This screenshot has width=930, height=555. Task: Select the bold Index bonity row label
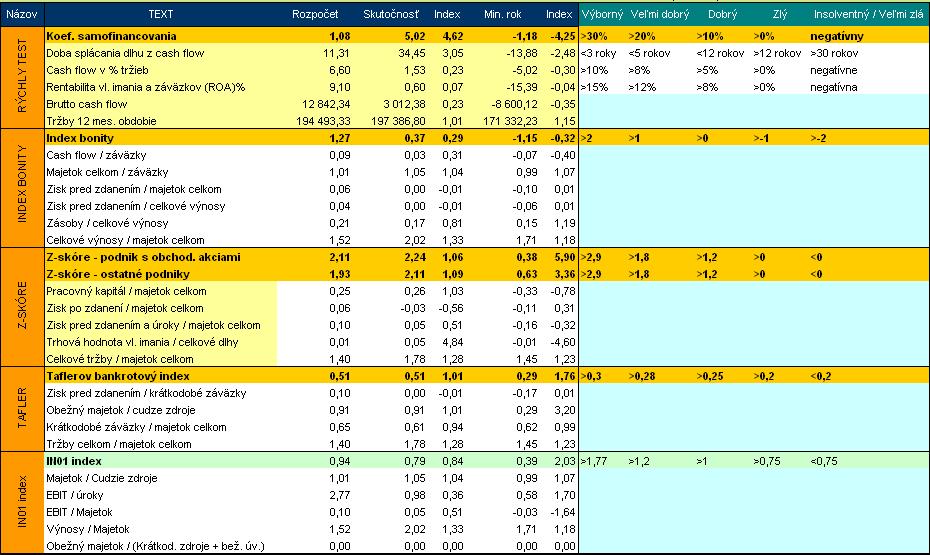[x=79, y=138]
